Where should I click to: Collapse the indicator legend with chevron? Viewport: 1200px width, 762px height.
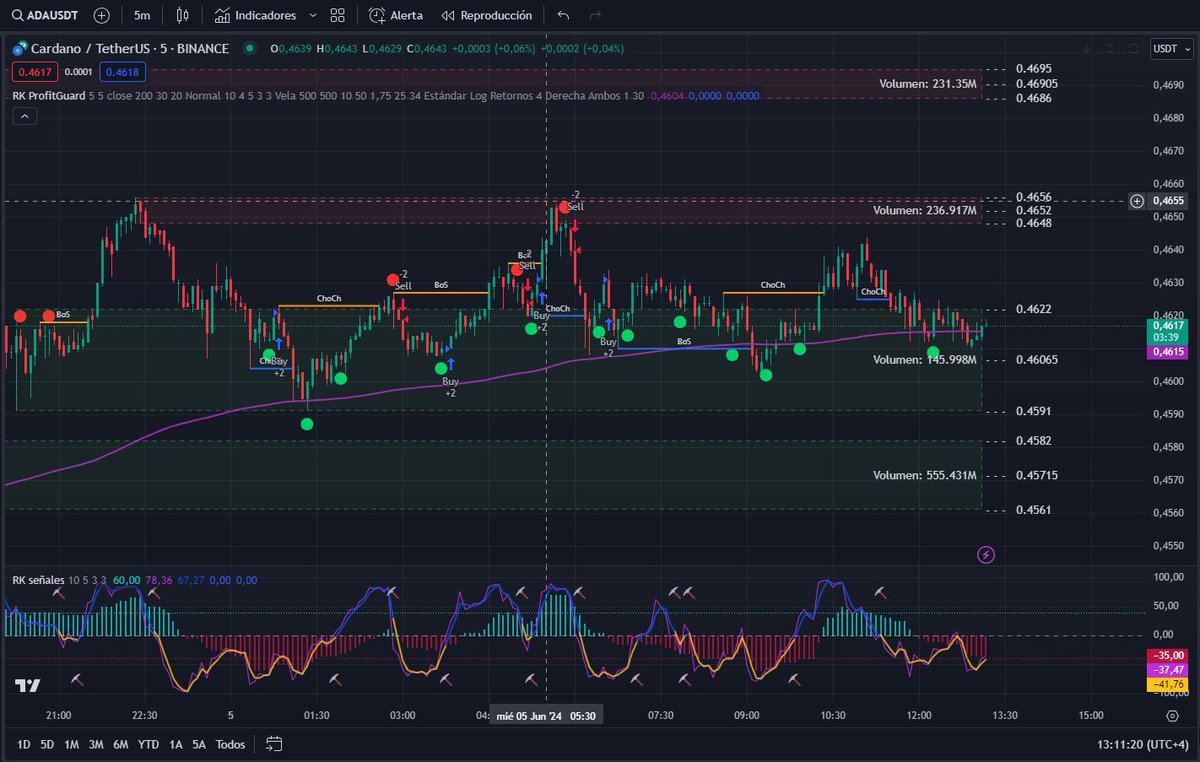point(24,117)
